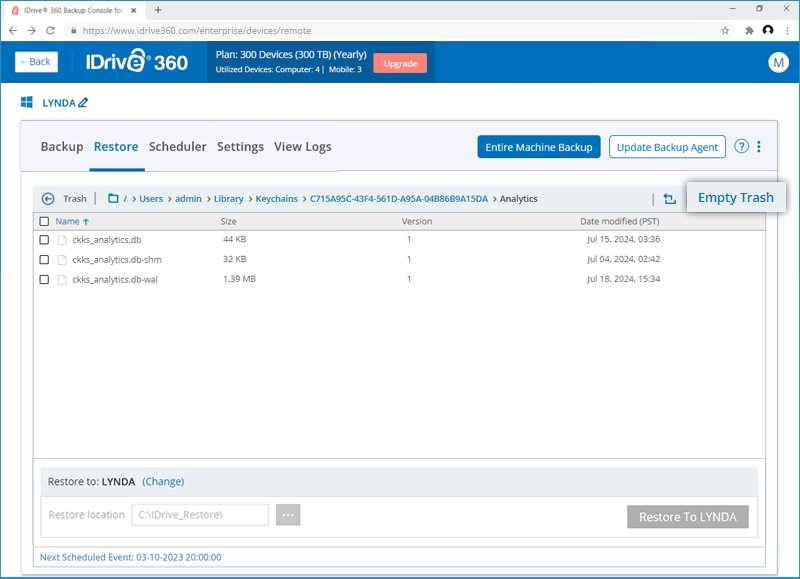Click the padlock site info icon

73,31
